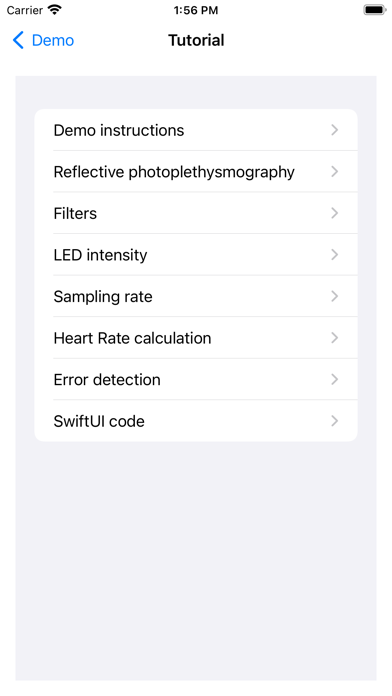Click chevron on Reflective photoplethysmography row

coord(335,172)
